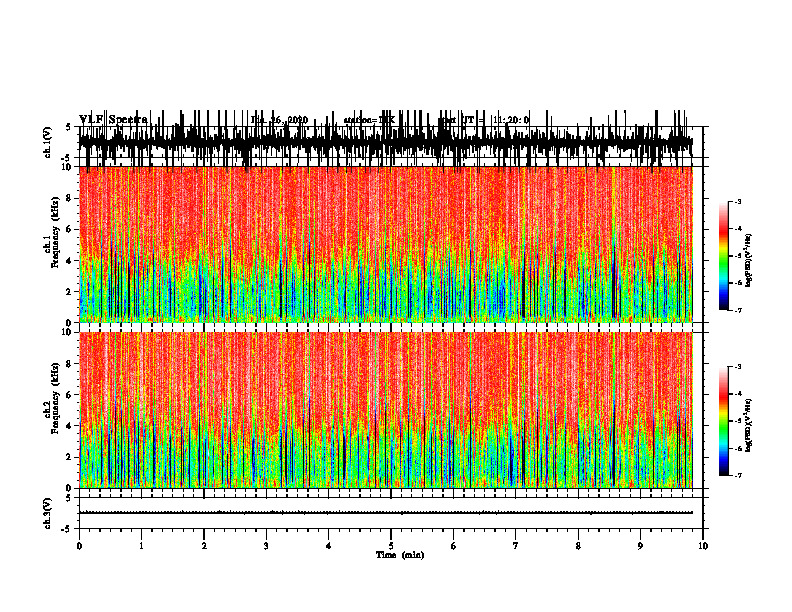Click the 8 kHz tick on ch.1 spectrogram

70,198
